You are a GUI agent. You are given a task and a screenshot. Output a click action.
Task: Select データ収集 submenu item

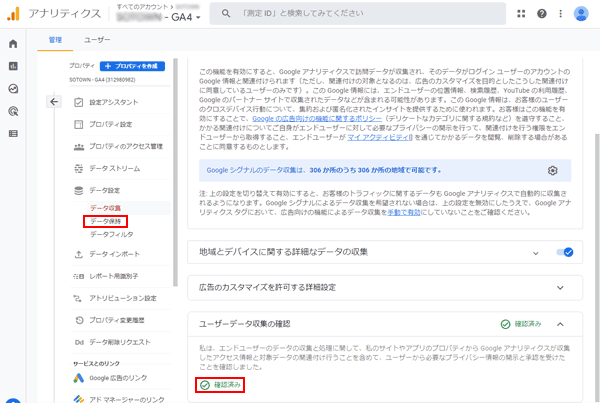(106, 208)
